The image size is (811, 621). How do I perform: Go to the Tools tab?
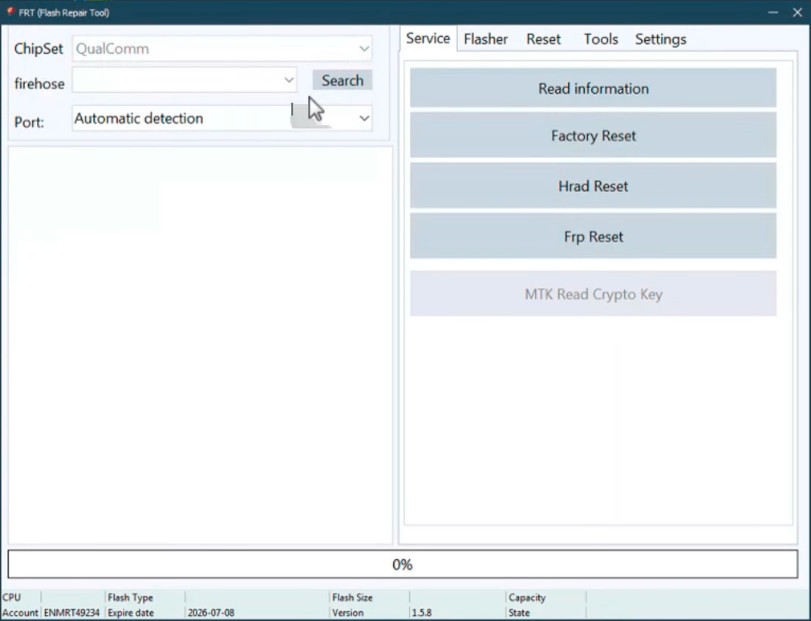click(x=601, y=39)
